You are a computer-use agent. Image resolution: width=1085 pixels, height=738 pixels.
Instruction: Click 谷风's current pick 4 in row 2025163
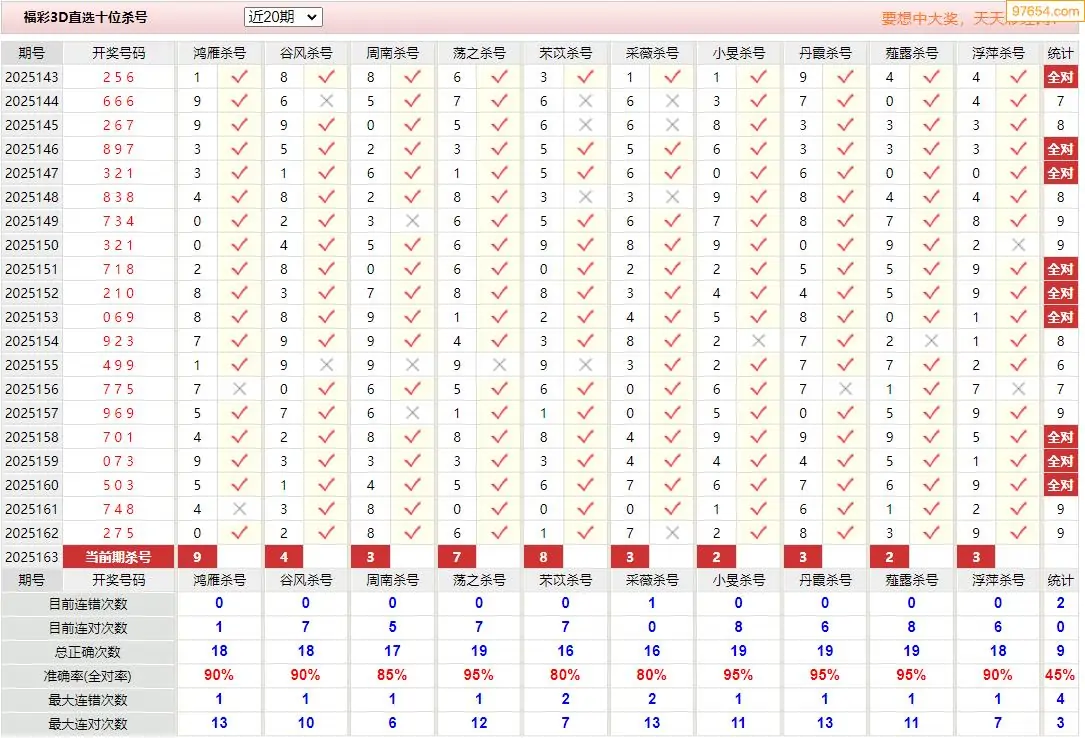pyautogui.click(x=284, y=557)
